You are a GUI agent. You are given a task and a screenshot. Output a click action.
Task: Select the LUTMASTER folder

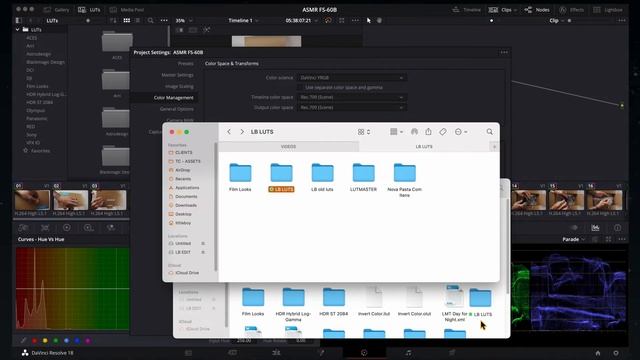tap(363, 177)
